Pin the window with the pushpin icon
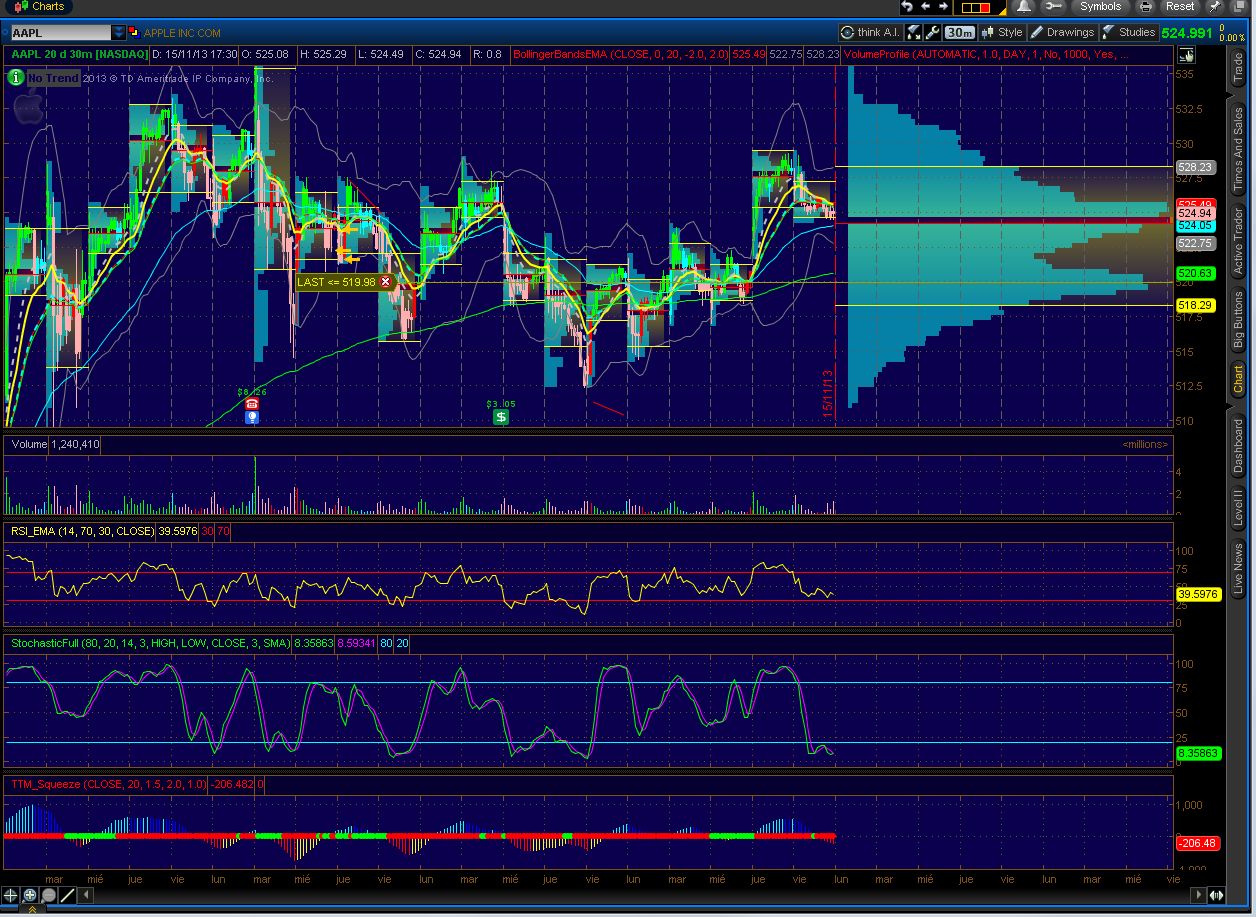1256x917 pixels. [1214, 6]
